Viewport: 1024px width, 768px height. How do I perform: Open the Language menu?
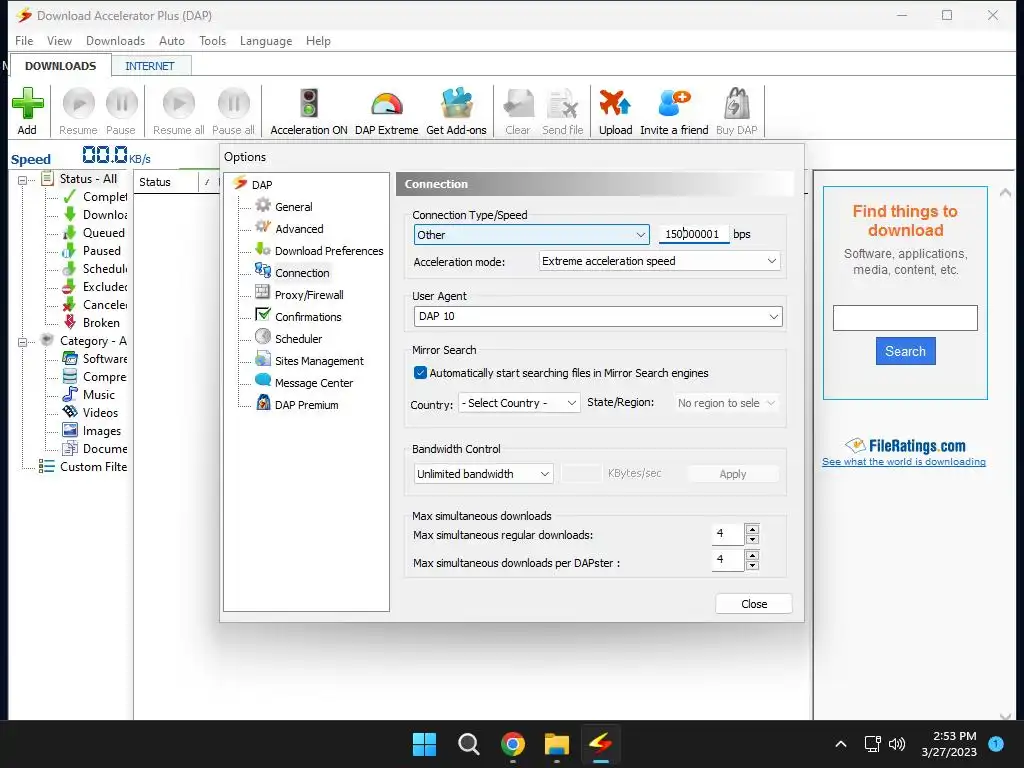pos(266,40)
